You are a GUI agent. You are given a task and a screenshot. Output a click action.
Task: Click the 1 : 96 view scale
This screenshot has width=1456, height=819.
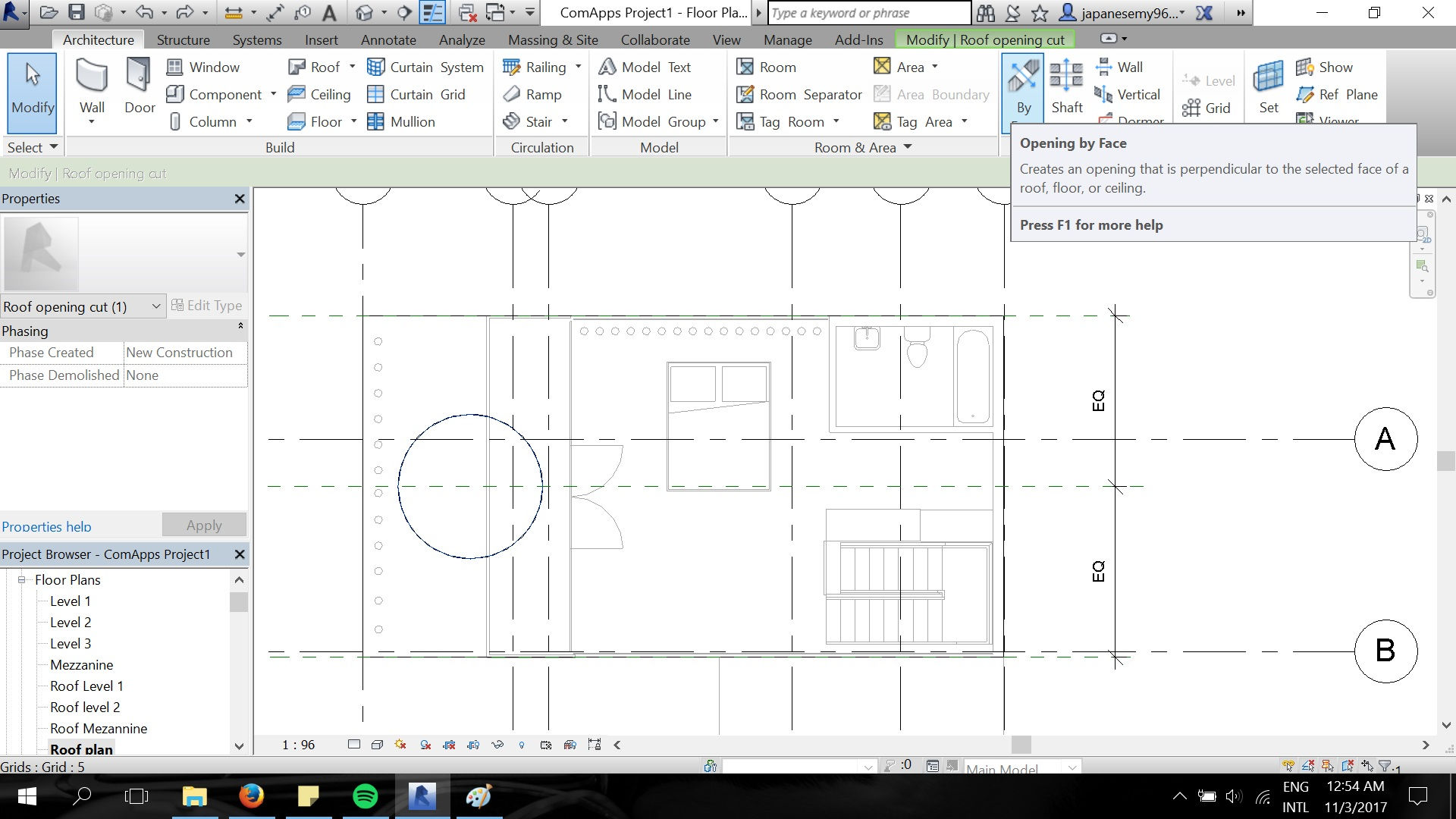[298, 745]
